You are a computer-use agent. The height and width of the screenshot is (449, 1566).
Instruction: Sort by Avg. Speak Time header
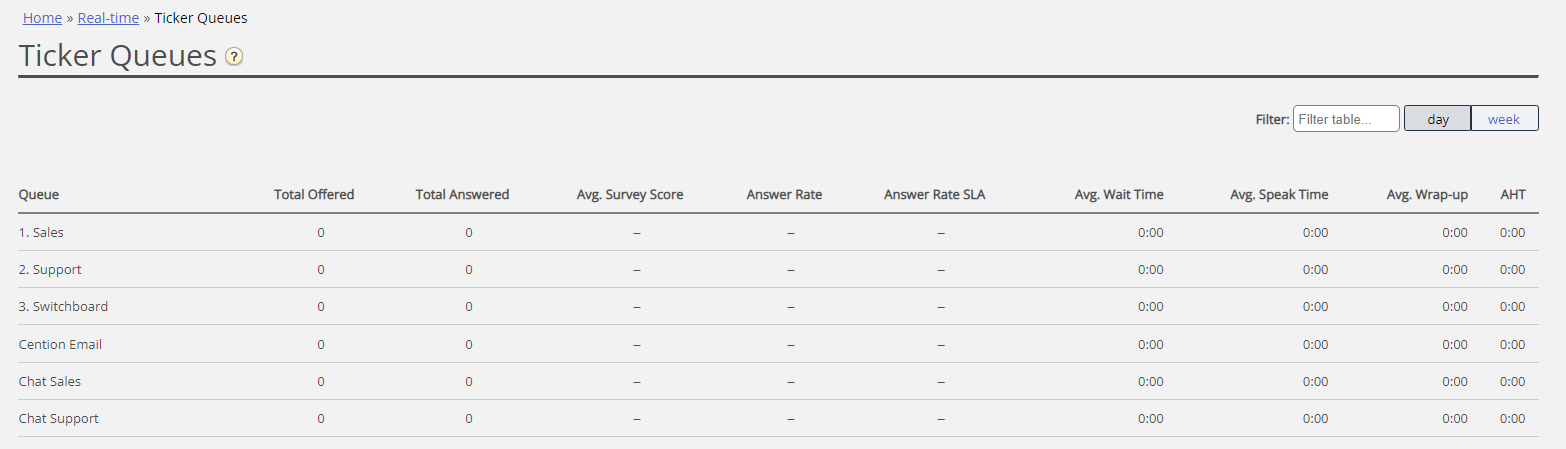1279,195
